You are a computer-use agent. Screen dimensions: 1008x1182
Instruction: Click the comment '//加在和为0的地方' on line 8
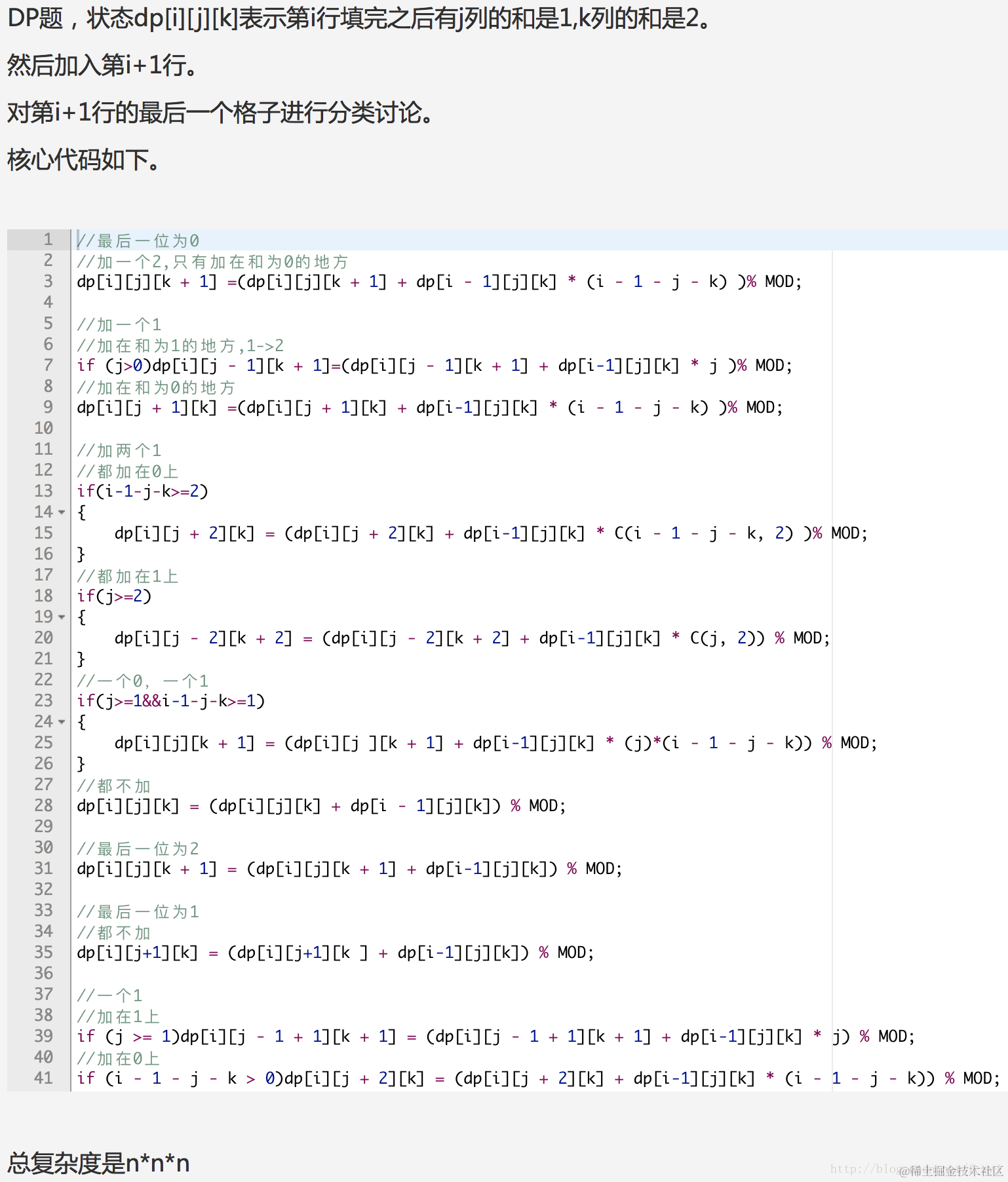coord(156,387)
